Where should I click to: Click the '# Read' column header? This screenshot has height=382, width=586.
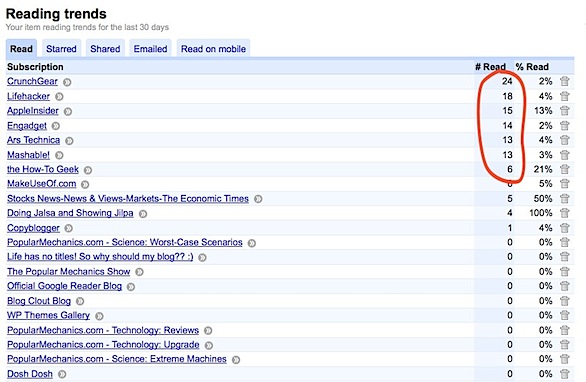point(490,67)
